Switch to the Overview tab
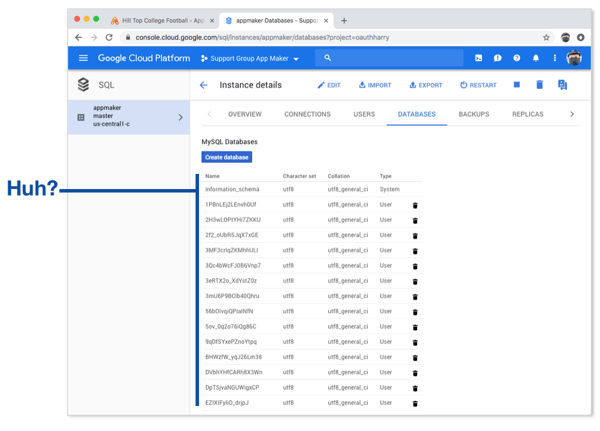Image resolution: width=600 pixels, height=431 pixels. pyautogui.click(x=245, y=114)
